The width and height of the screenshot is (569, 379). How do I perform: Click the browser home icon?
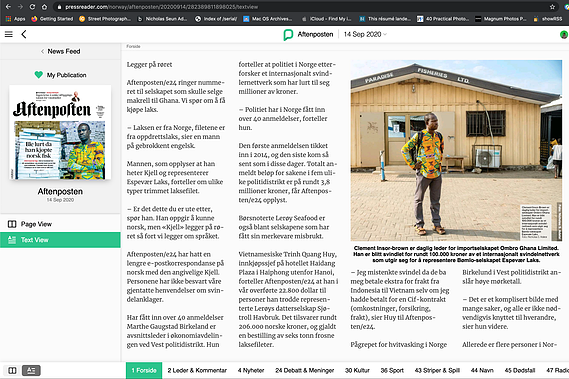(44, 7)
